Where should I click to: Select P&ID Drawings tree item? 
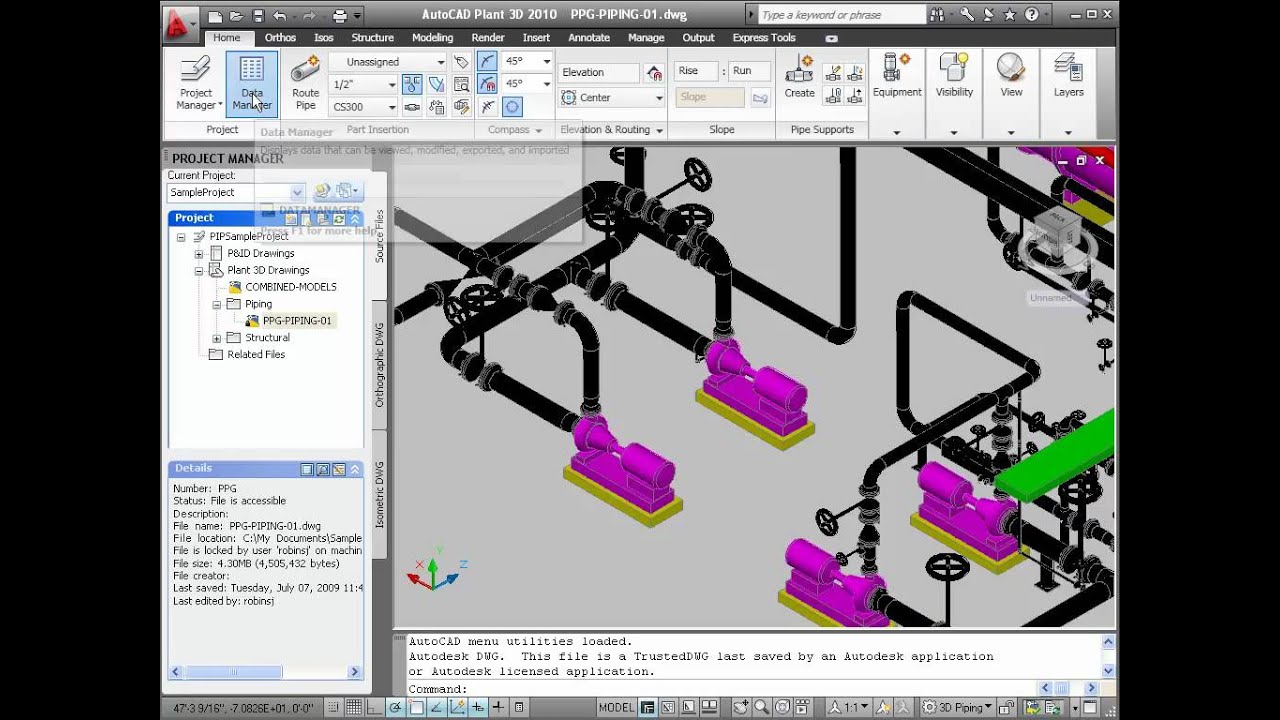260,253
